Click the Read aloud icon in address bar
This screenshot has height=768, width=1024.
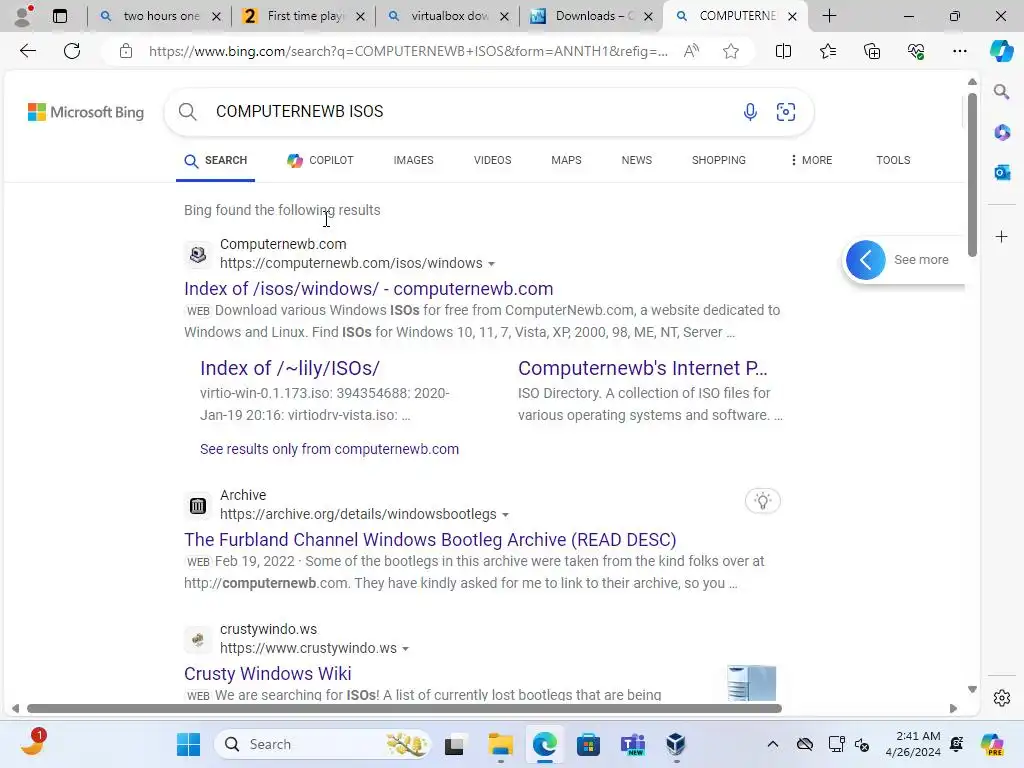tap(692, 51)
